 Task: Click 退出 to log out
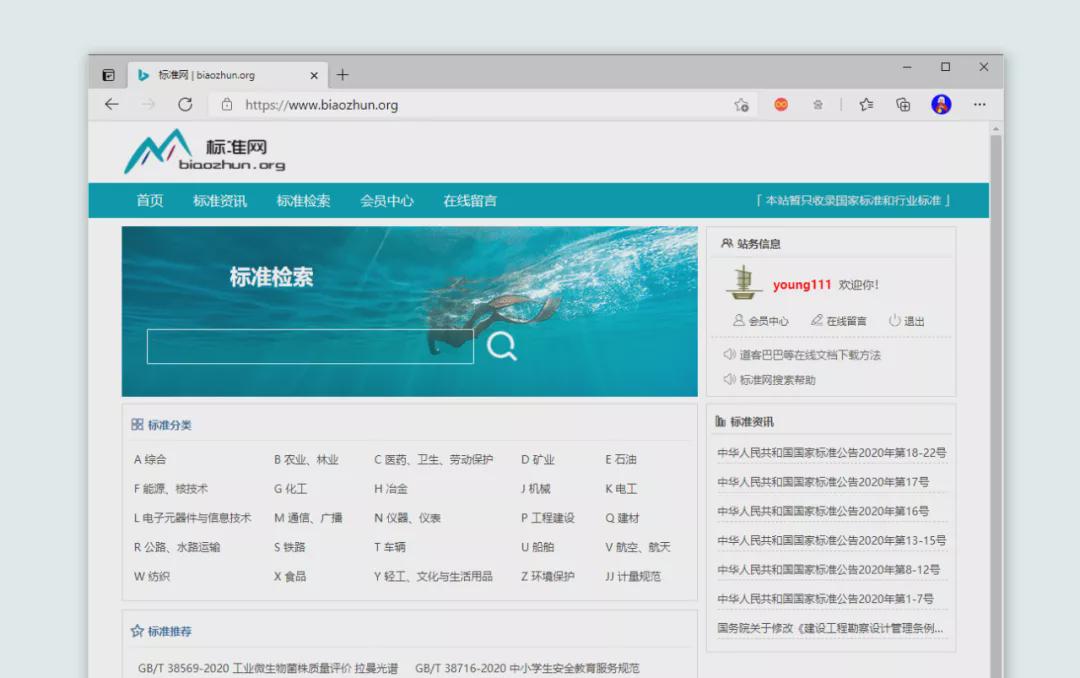906,321
